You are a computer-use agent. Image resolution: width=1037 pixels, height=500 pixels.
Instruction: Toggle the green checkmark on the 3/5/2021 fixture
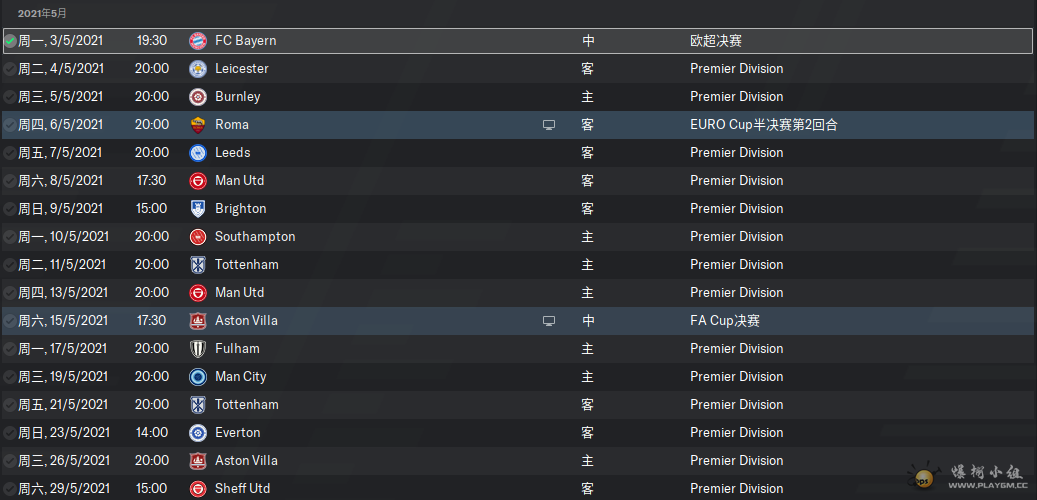click(10, 41)
